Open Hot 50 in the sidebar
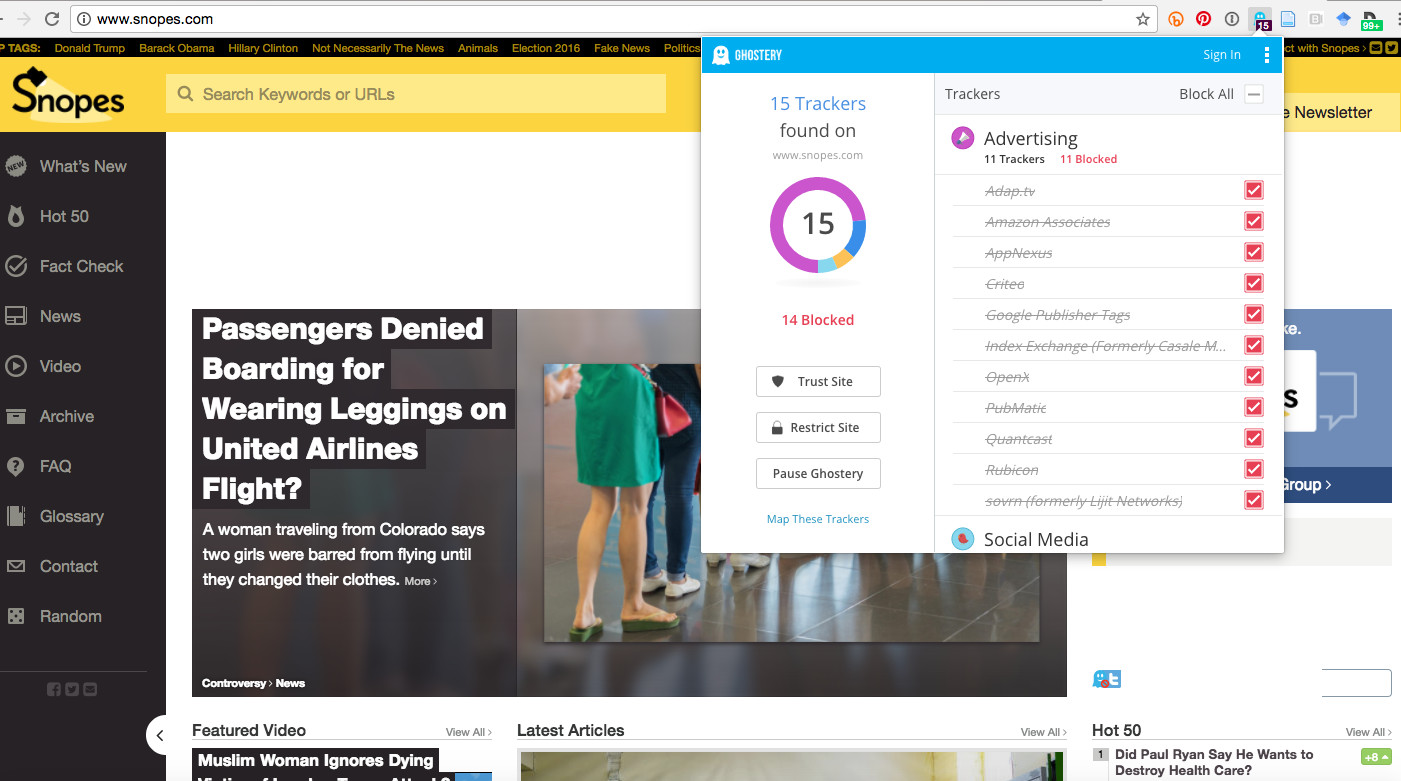Screen dimensions: 1401x781 64,216
